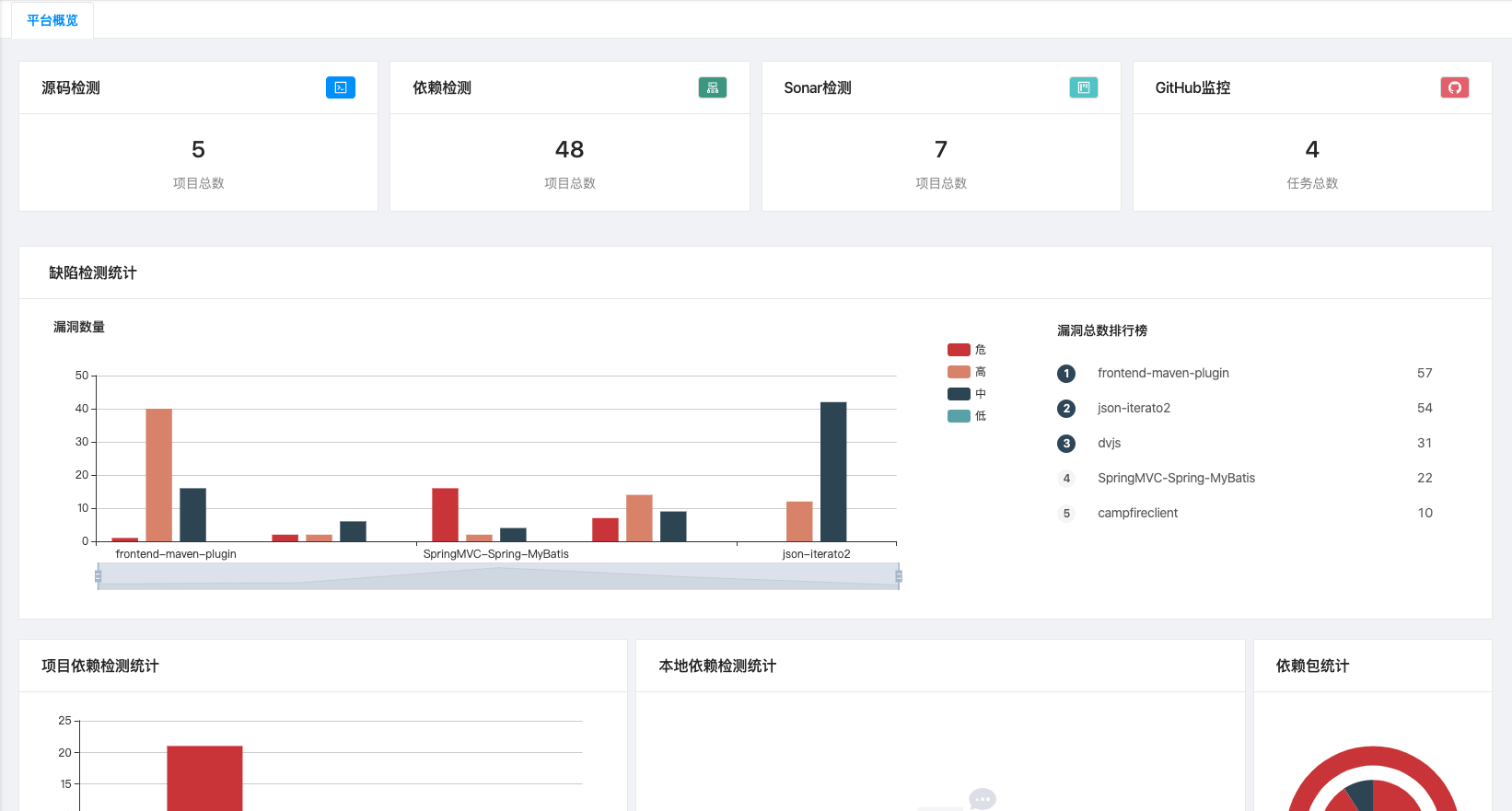This screenshot has height=811, width=1512.
Task: Click the 漏洞总数排行榜 heading
Action: 1102,330
